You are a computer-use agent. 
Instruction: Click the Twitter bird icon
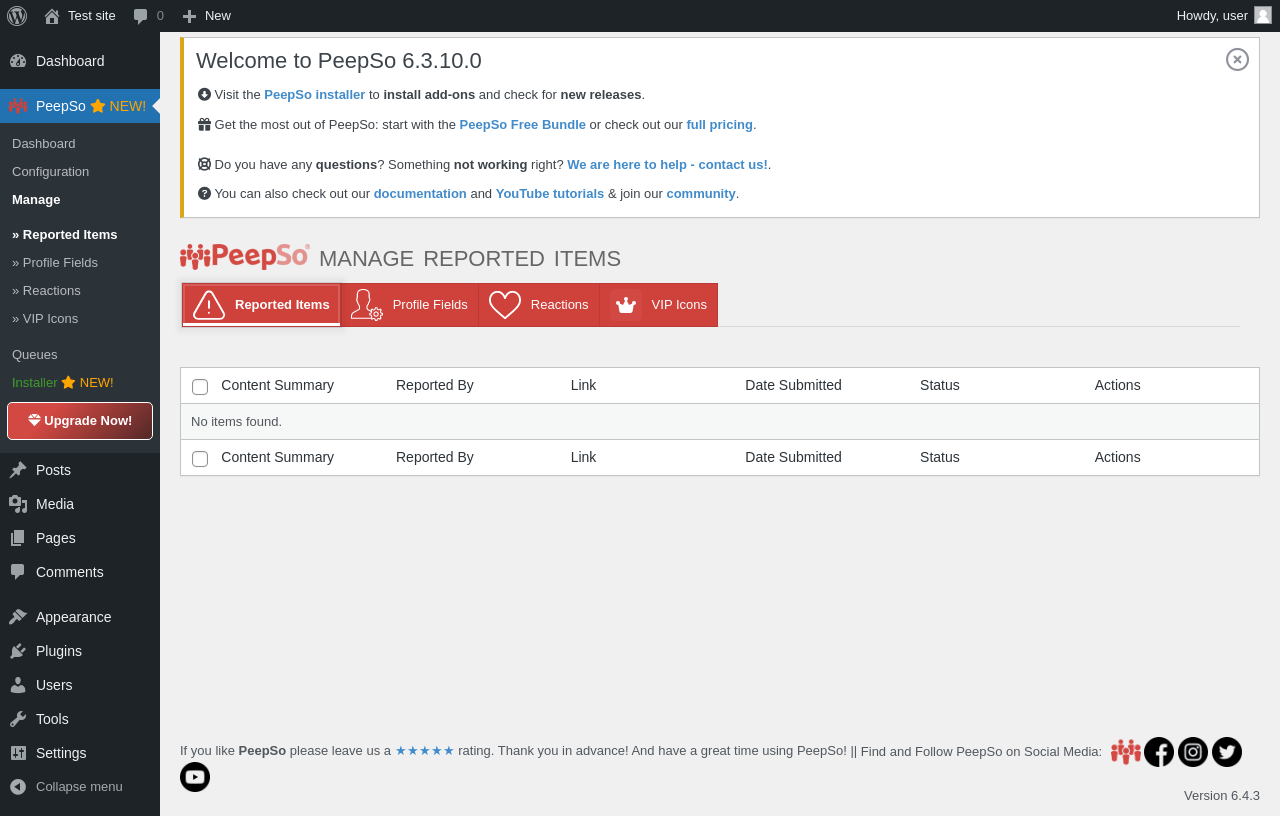1227,752
